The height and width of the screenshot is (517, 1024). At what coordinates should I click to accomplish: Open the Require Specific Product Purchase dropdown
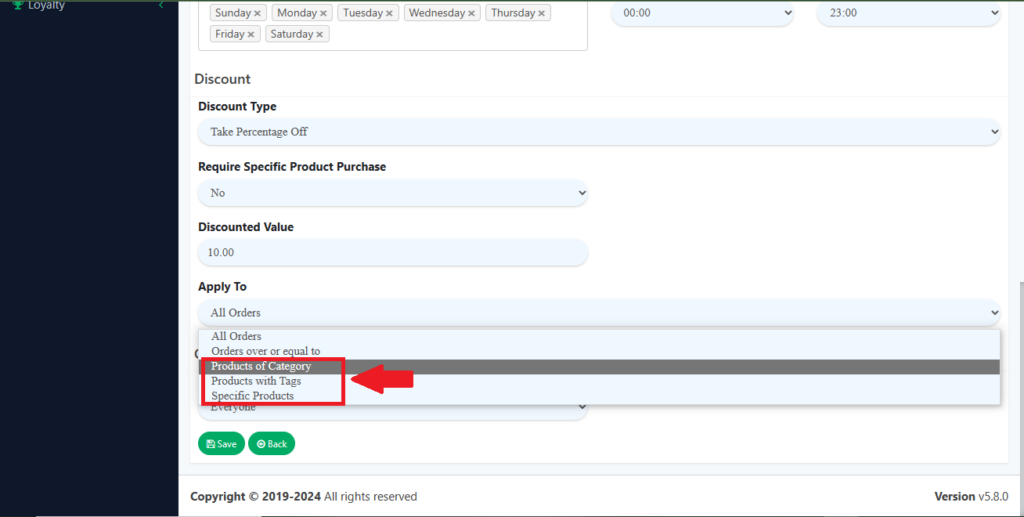pyautogui.click(x=392, y=192)
